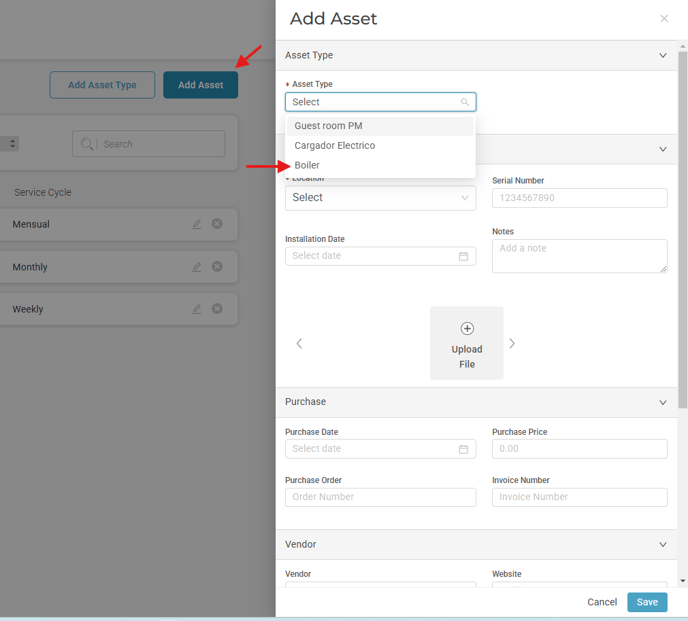Delete the Monthly service cycle

click(217, 266)
